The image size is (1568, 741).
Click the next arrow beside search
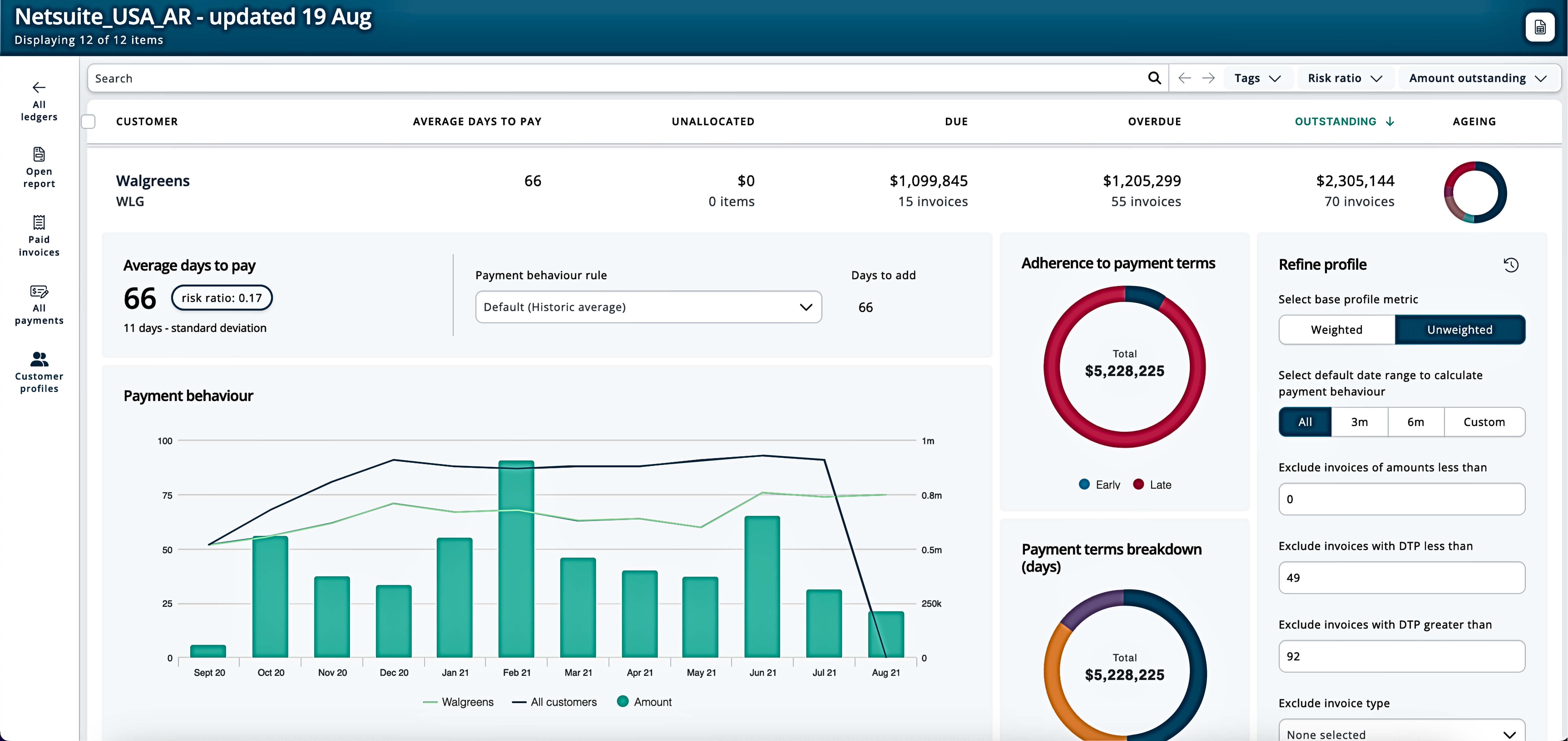click(1208, 78)
